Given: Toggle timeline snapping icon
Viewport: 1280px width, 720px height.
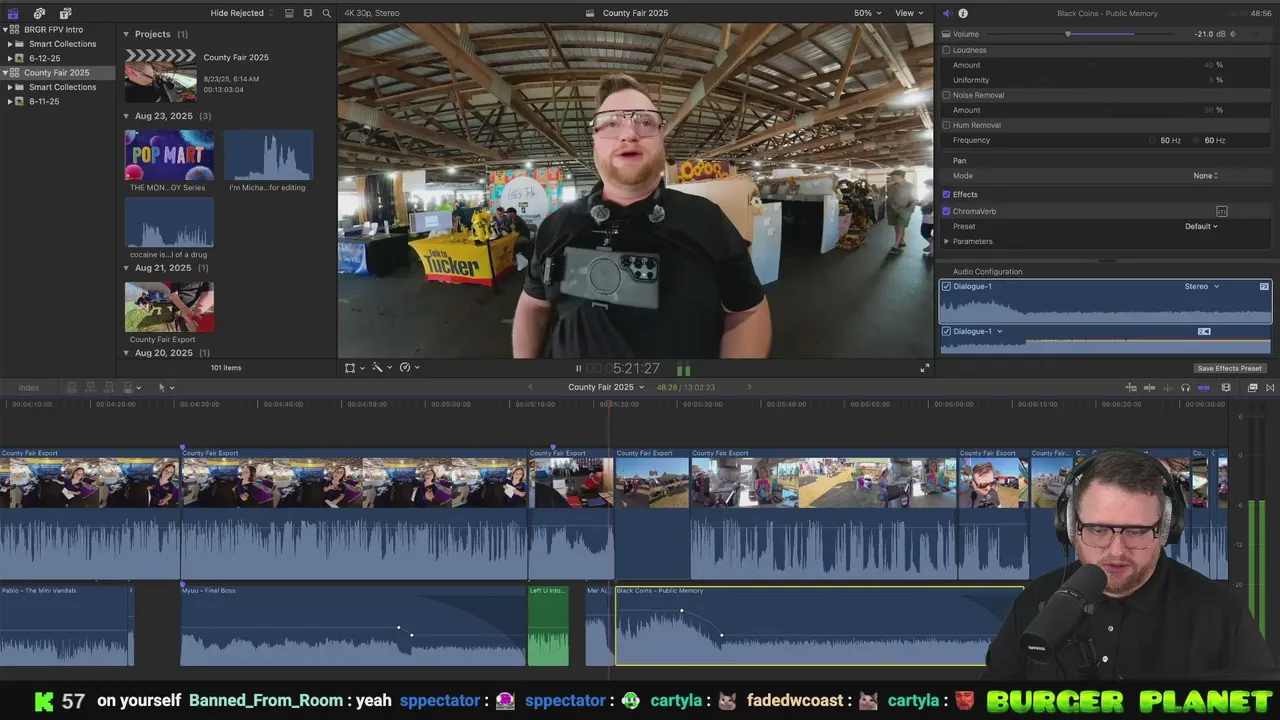Looking at the screenshot, I should 1203,388.
